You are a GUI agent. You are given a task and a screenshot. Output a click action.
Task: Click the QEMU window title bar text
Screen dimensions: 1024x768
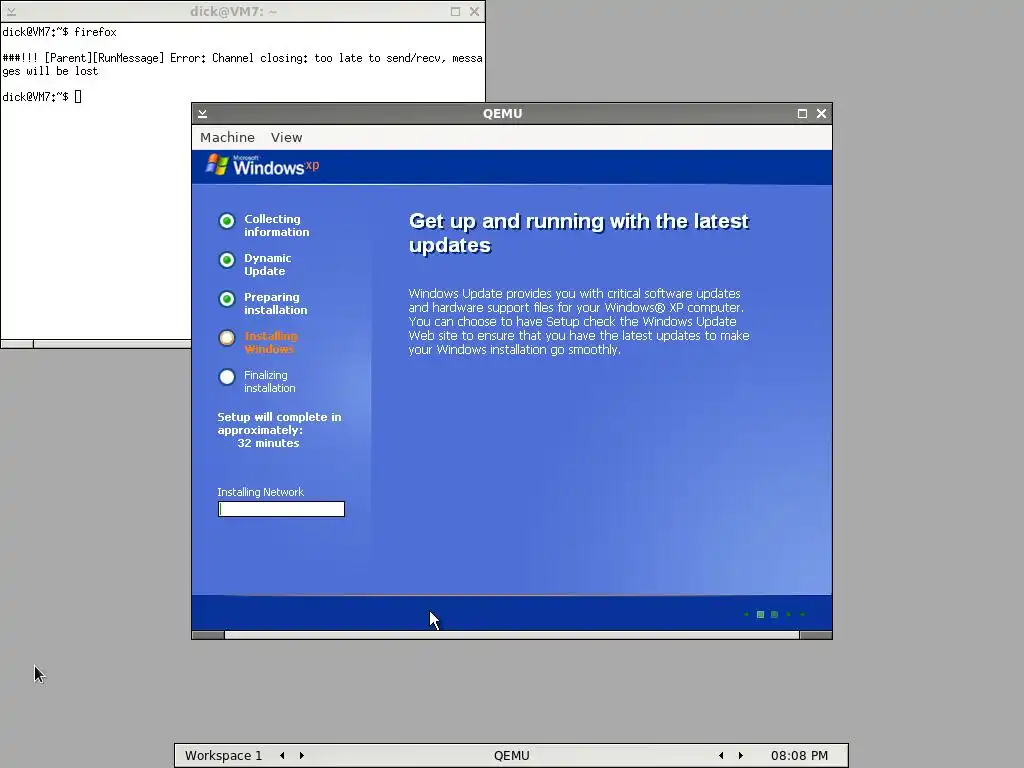[502, 114]
